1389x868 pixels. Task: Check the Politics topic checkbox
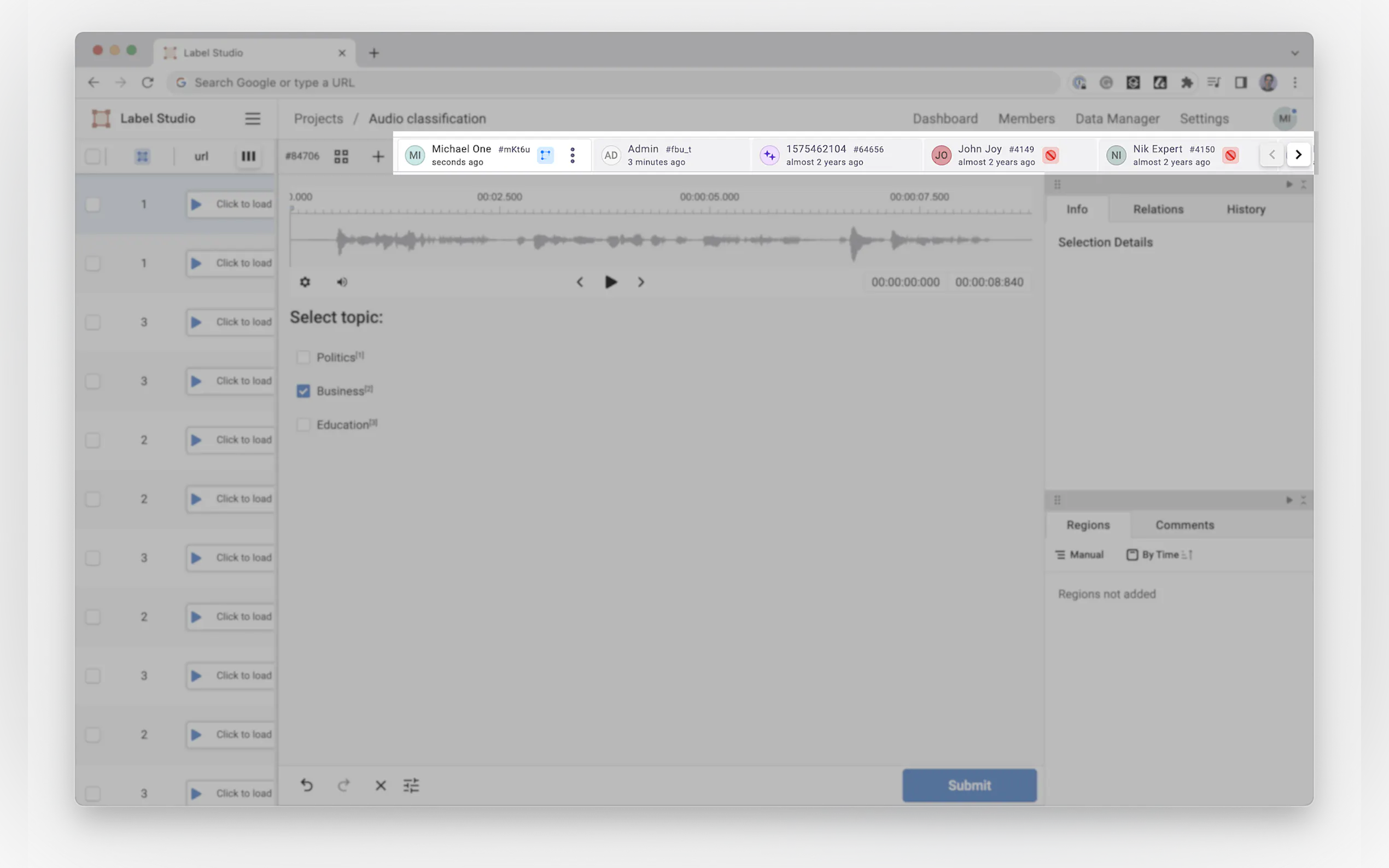(x=303, y=357)
